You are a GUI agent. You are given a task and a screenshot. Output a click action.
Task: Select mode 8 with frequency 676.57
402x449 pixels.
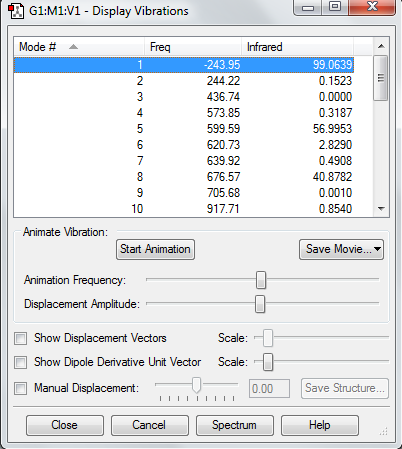tap(184, 177)
